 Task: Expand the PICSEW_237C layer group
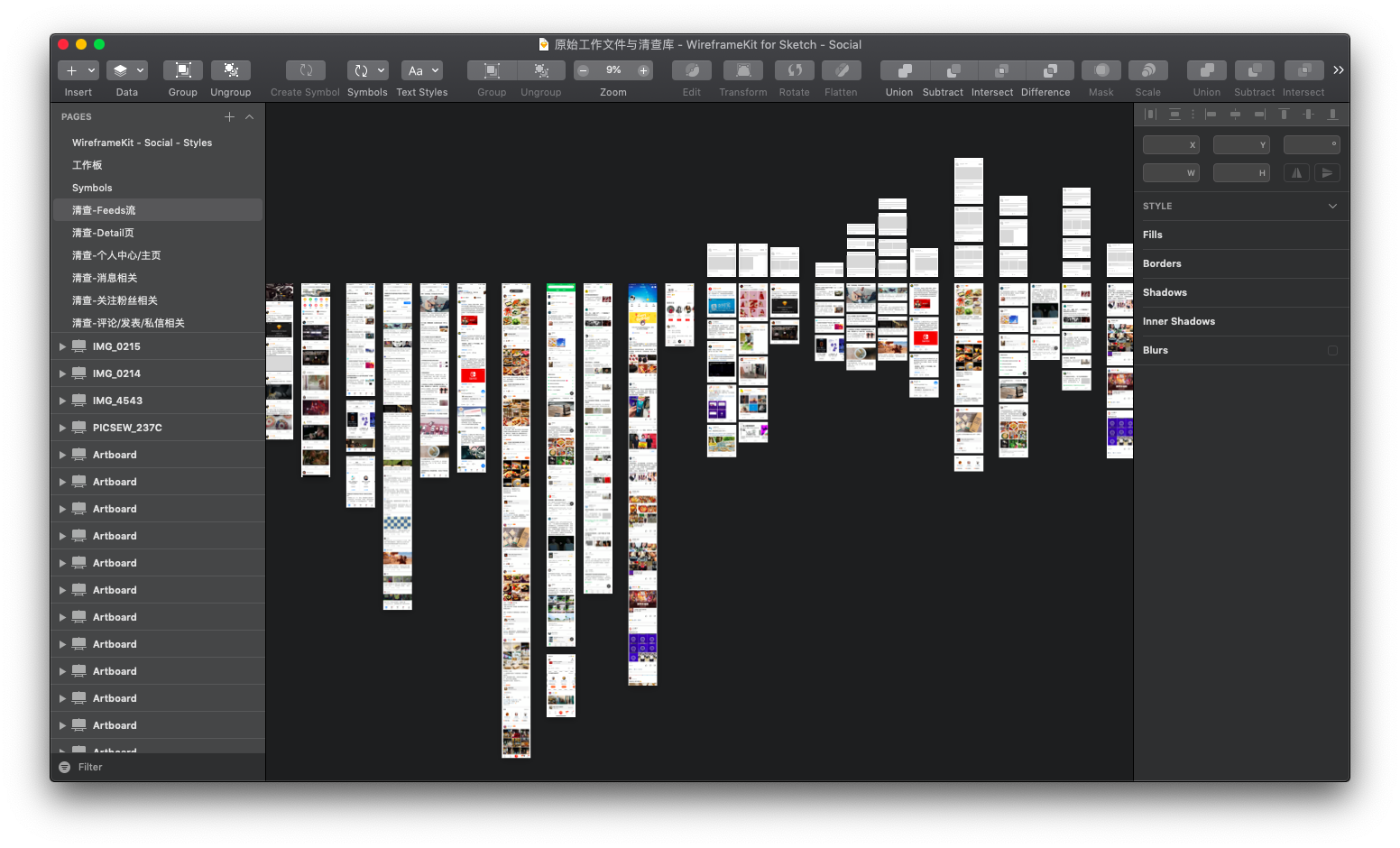click(62, 428)
